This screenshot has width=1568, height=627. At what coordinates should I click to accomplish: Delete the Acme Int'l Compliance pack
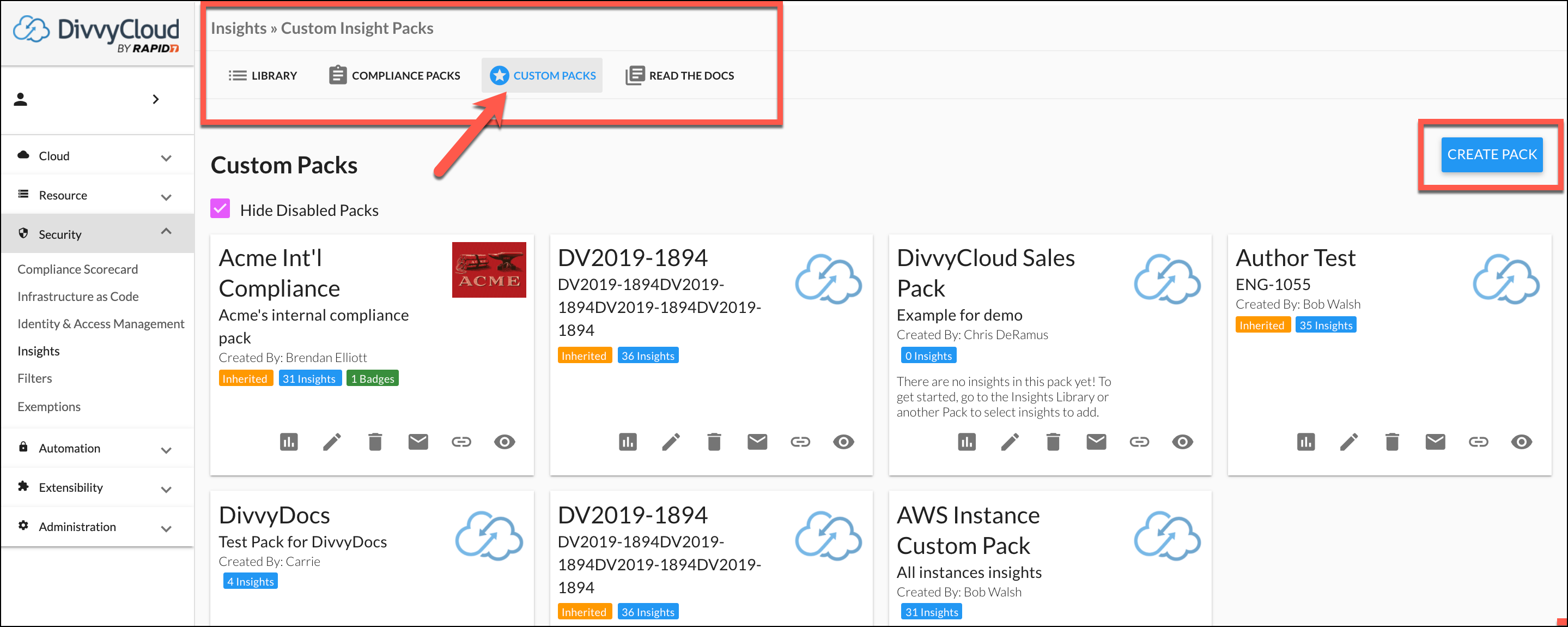tap(375, 442)
